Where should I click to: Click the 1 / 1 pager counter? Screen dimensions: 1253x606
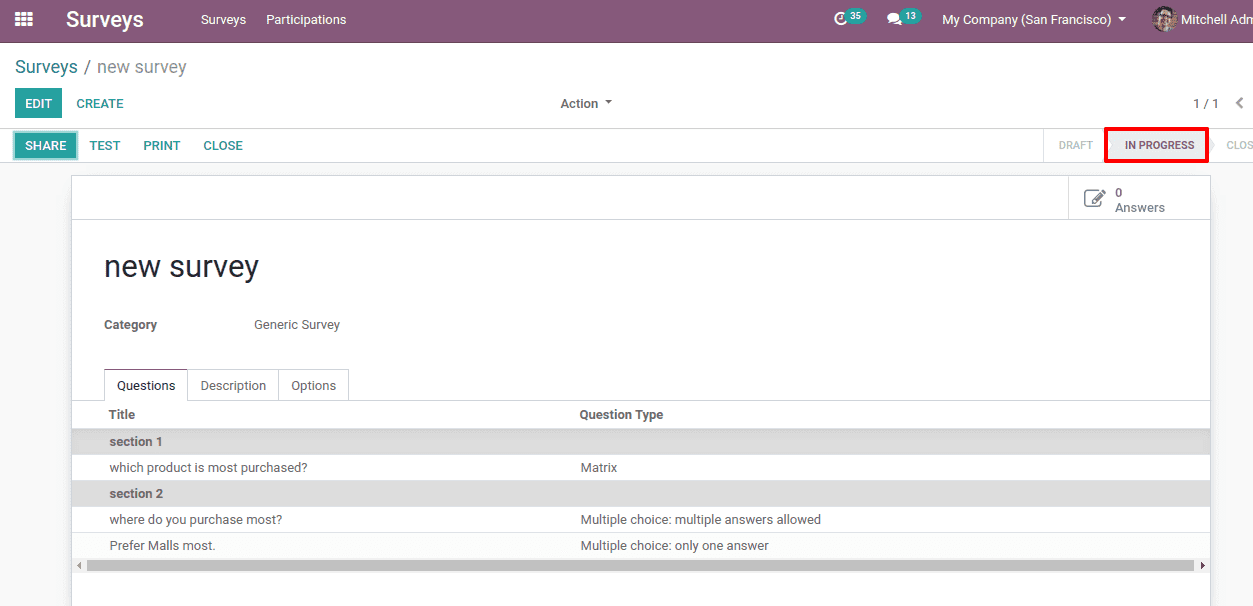[x=1205, y=103]
